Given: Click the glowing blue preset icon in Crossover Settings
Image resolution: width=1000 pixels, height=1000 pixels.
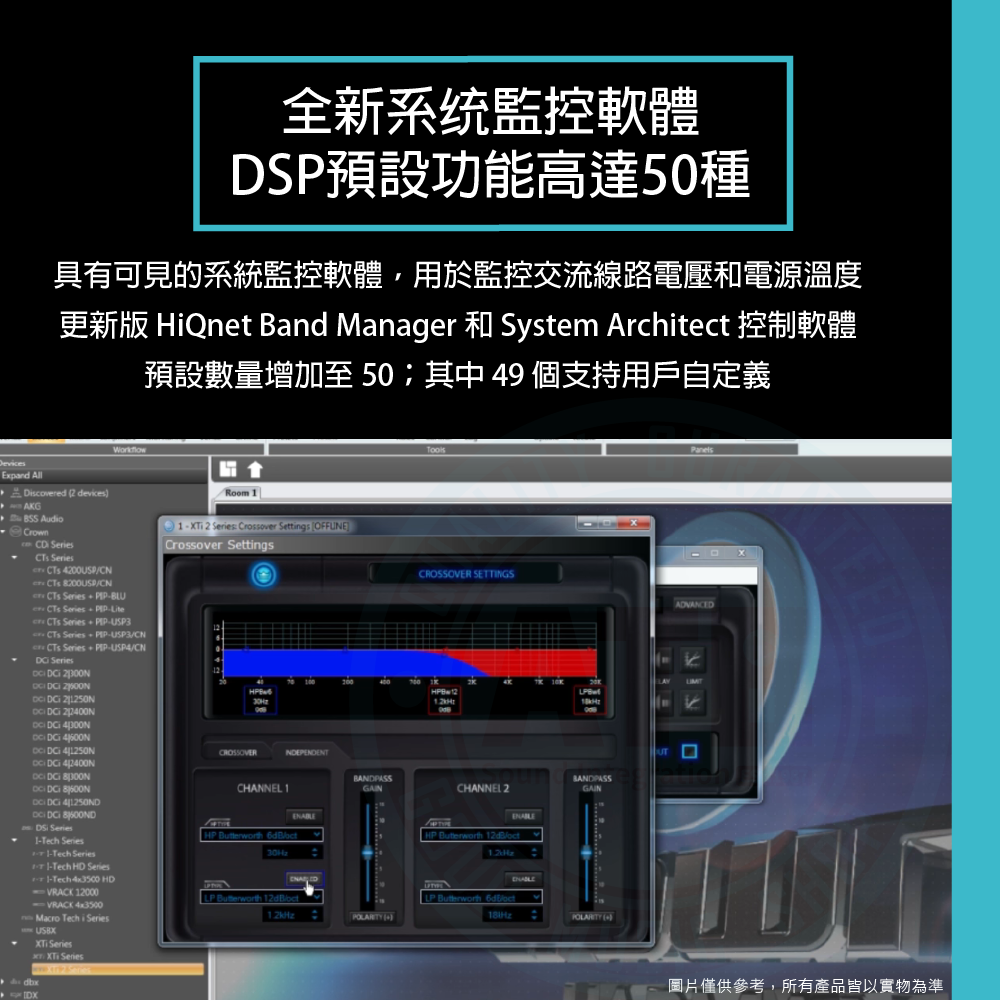Looking at the screenshot, I should [x=263, y=575].
